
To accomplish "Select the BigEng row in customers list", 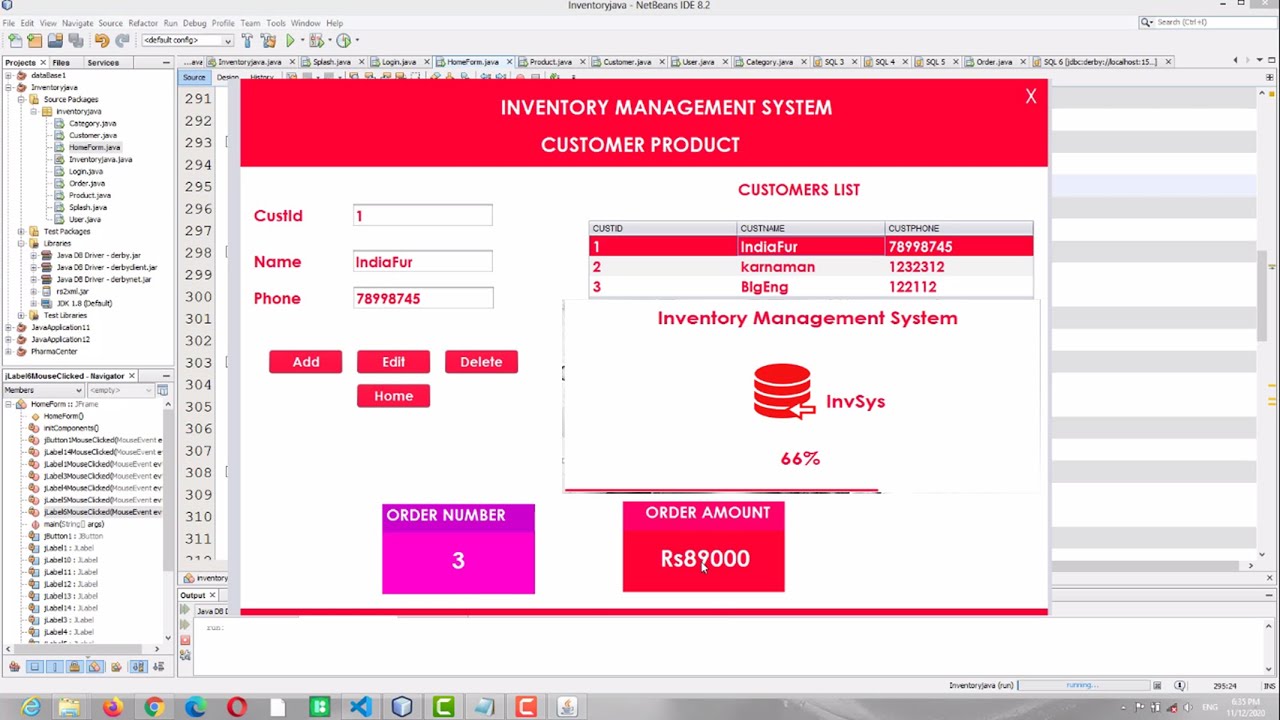I will click(811, 287).
